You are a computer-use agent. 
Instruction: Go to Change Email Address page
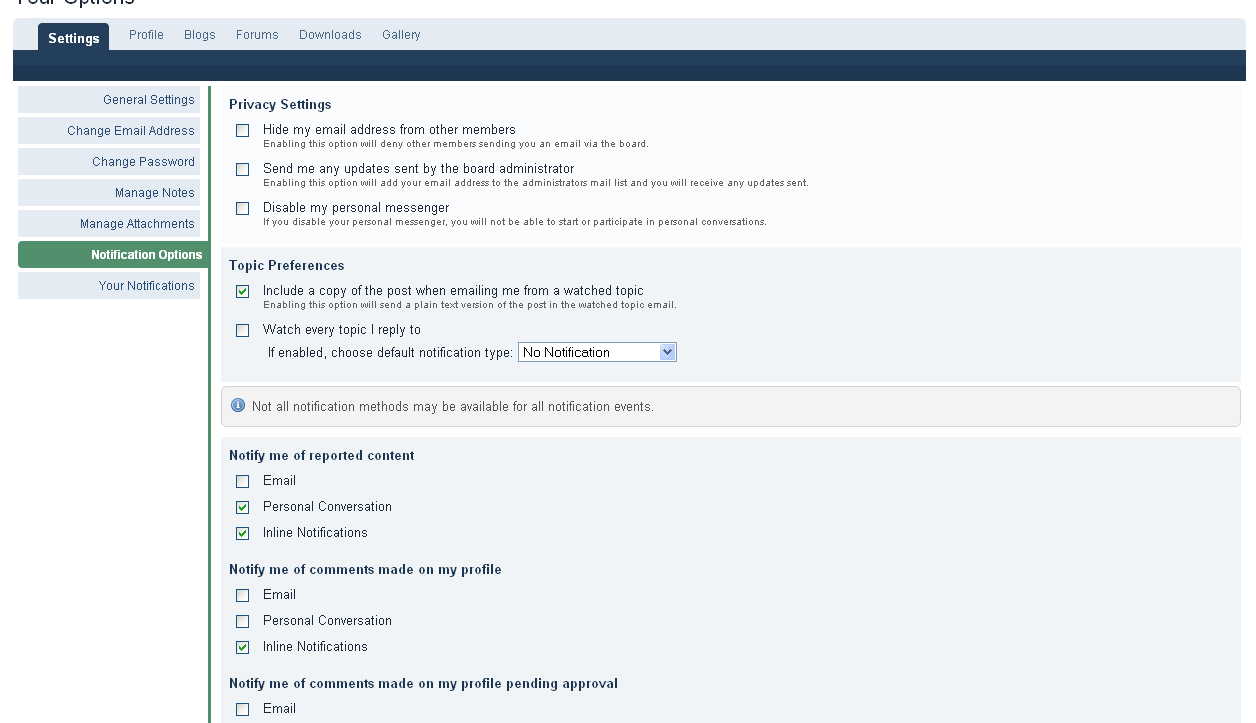[x=130, y=131]
